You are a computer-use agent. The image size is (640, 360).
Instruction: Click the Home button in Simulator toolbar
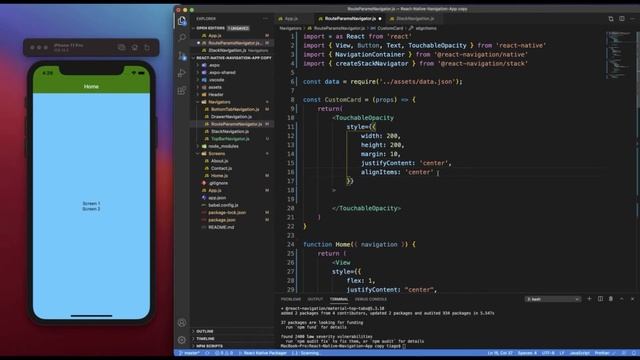click(135, 47)
